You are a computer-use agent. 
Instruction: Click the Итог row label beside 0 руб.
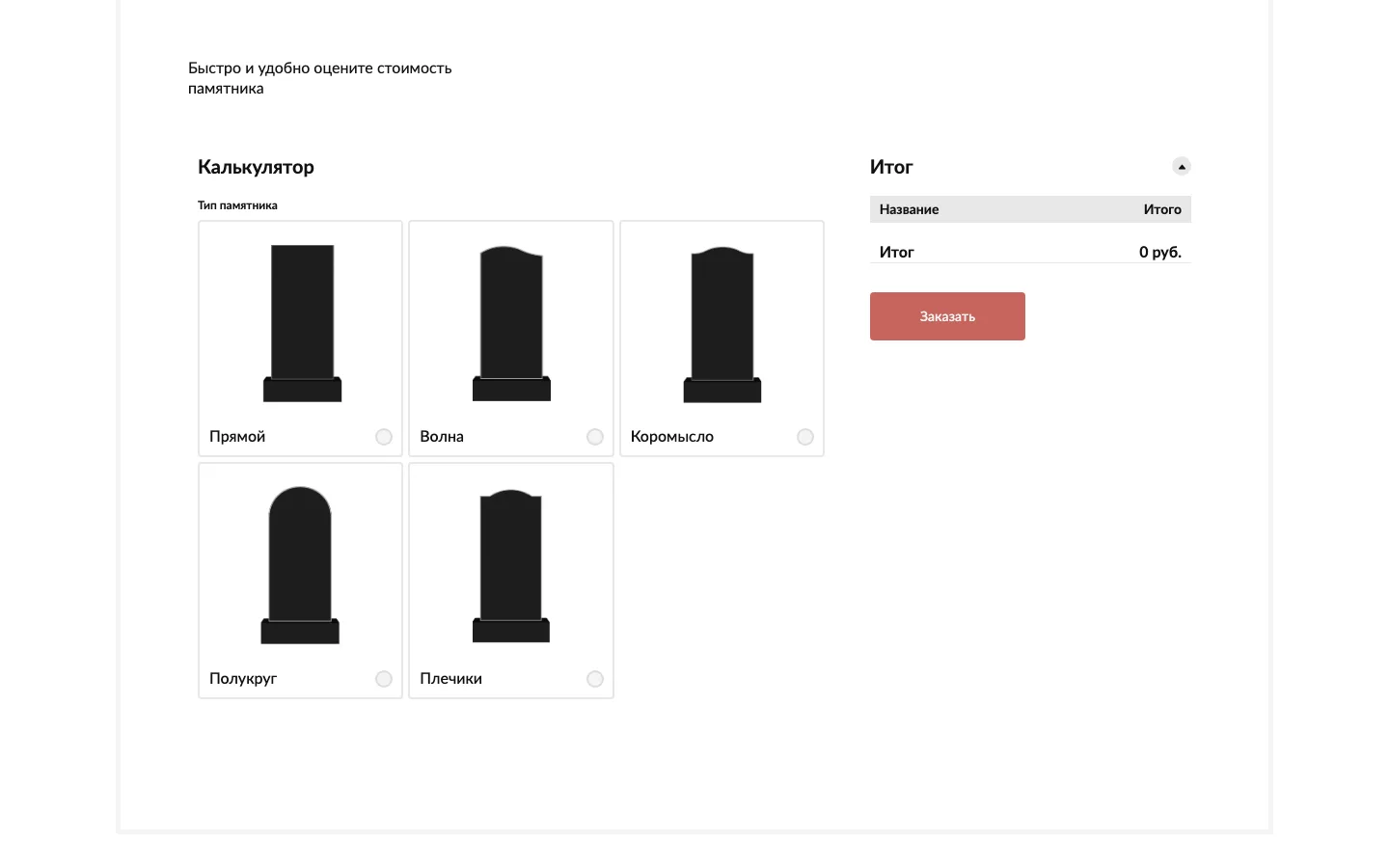[x=896, y=252]
